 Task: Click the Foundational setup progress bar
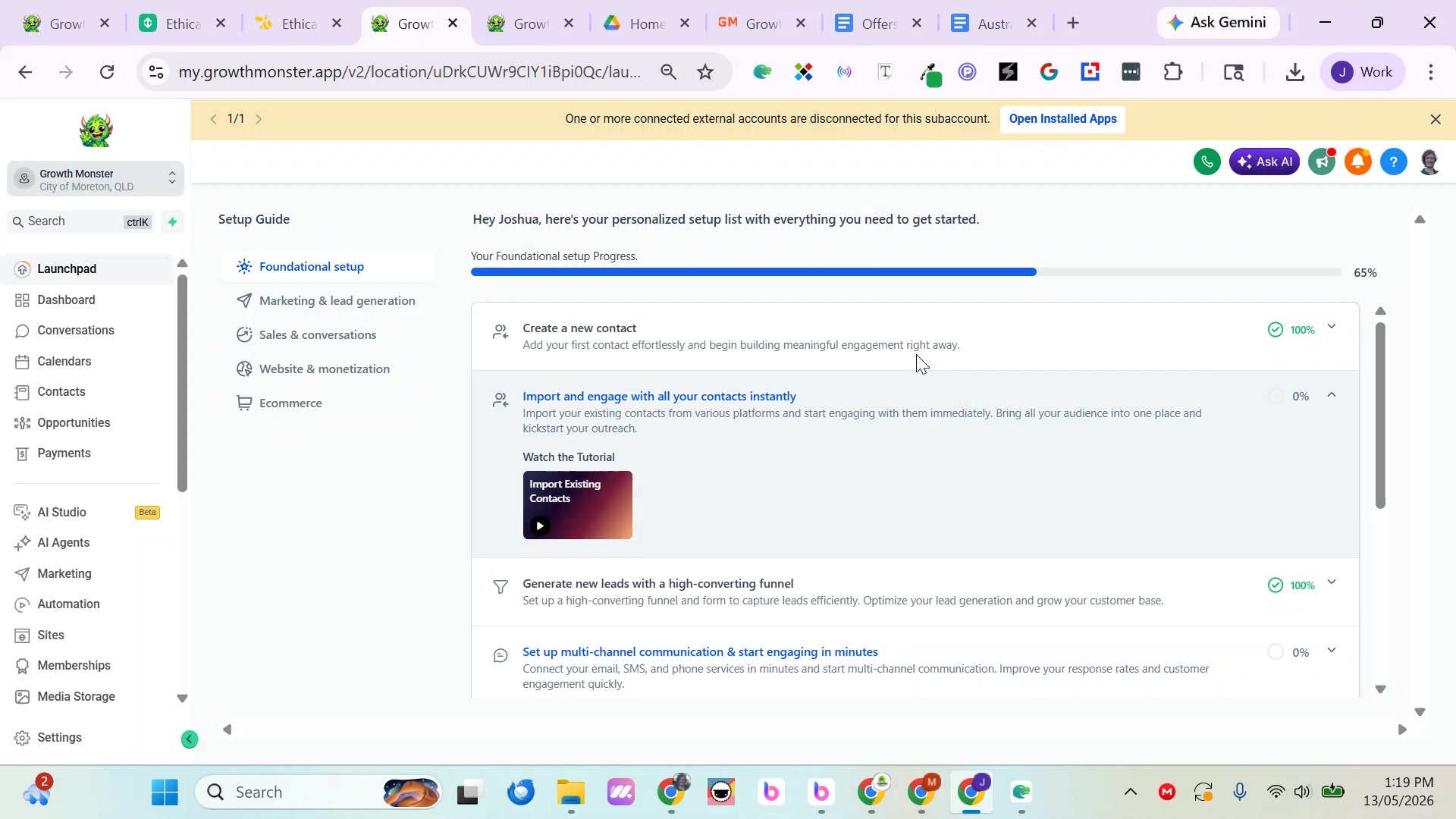tap(906, 272)
